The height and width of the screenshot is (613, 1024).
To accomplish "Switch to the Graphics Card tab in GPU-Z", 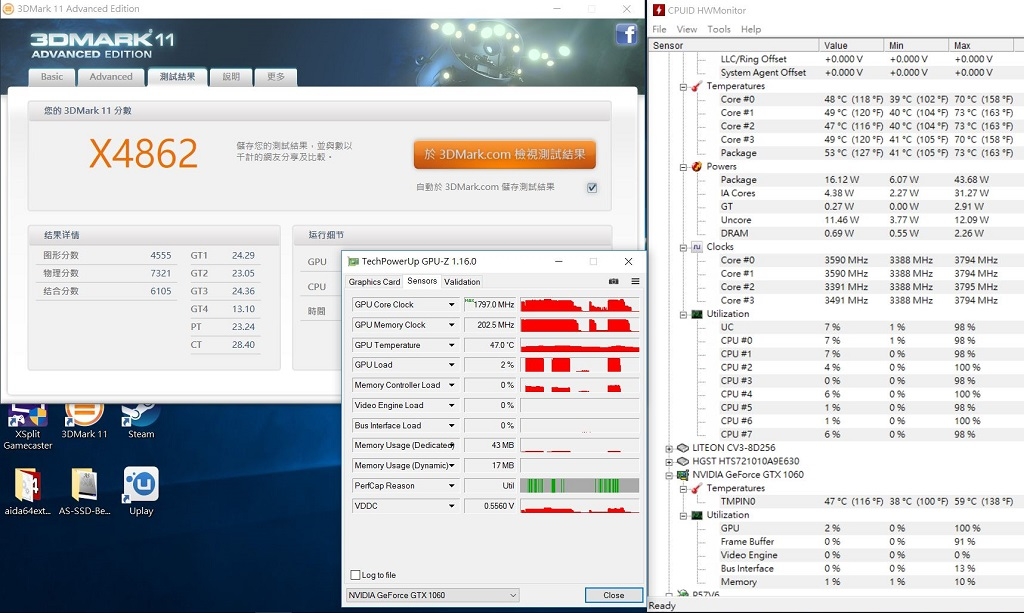I will point(374,282).
